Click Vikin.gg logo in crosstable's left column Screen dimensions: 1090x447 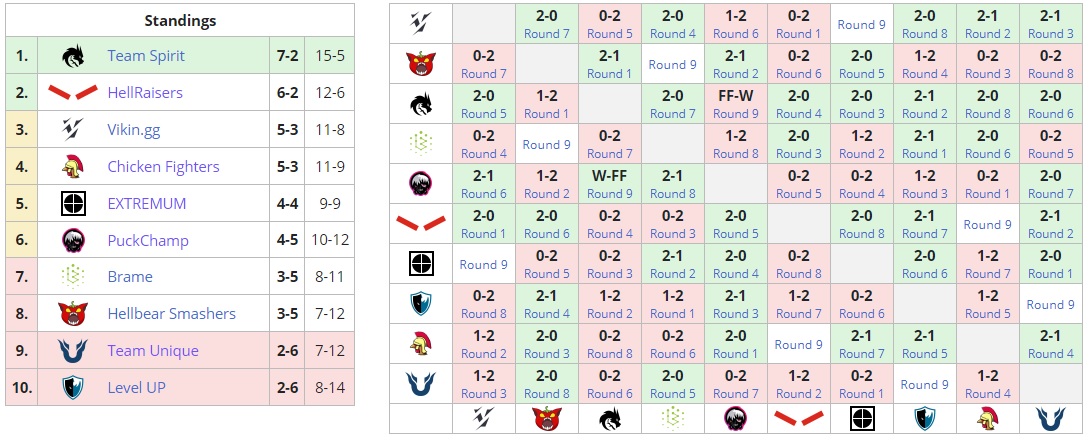[x=420, y=24]
